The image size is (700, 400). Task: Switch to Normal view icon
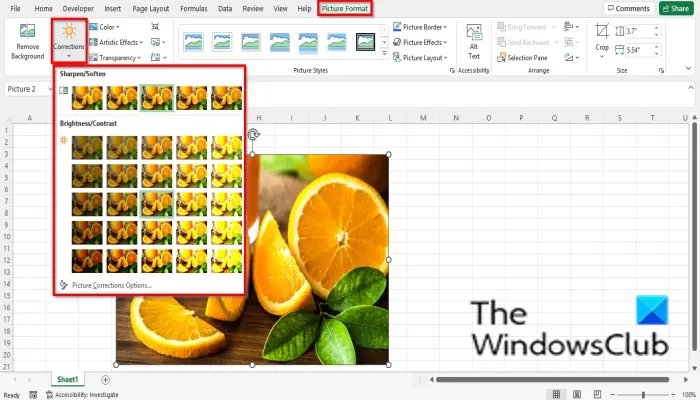pos(556,394)
